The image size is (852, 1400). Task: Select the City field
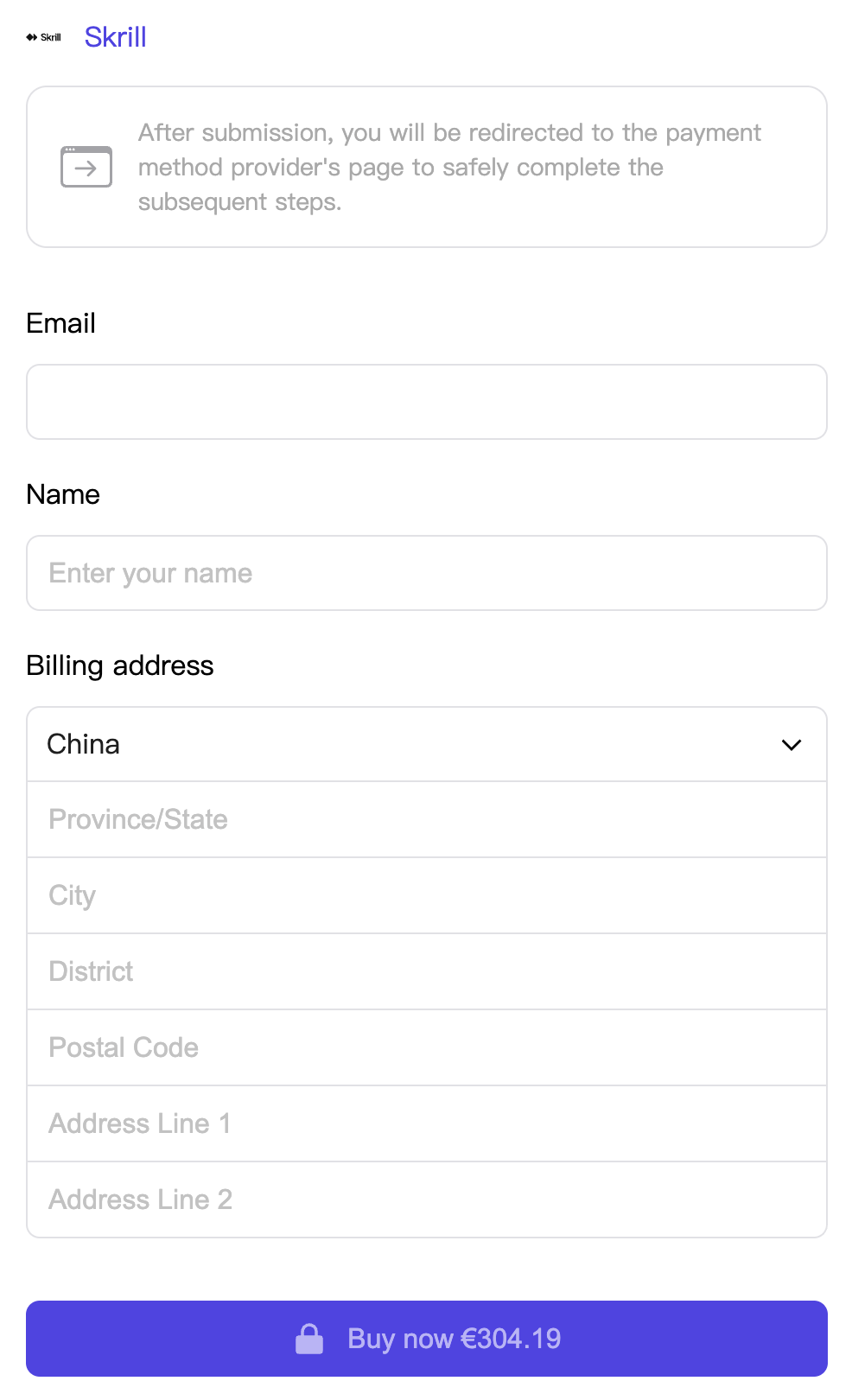coord(427,895)
